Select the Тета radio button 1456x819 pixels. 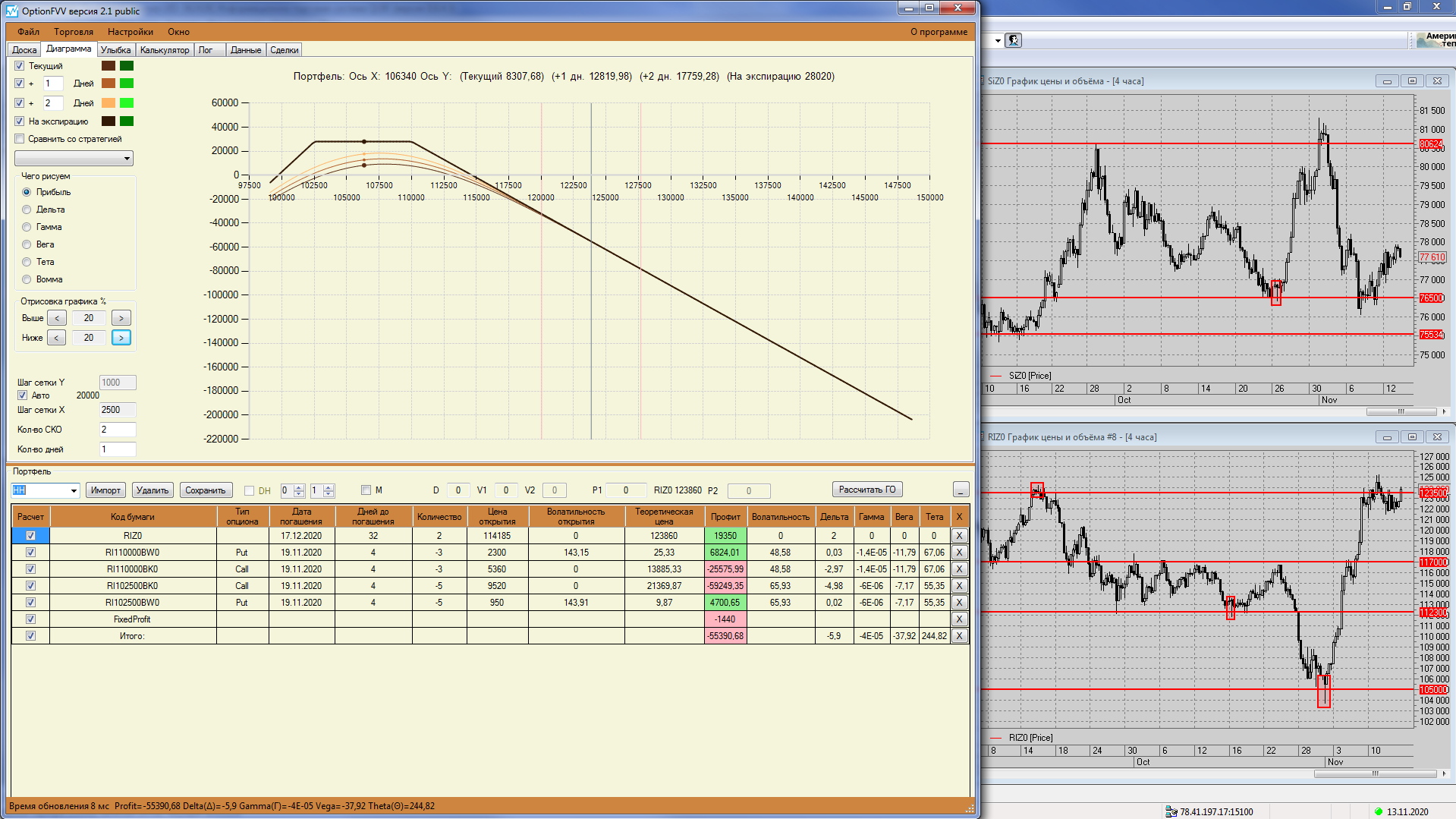[27, 262]
